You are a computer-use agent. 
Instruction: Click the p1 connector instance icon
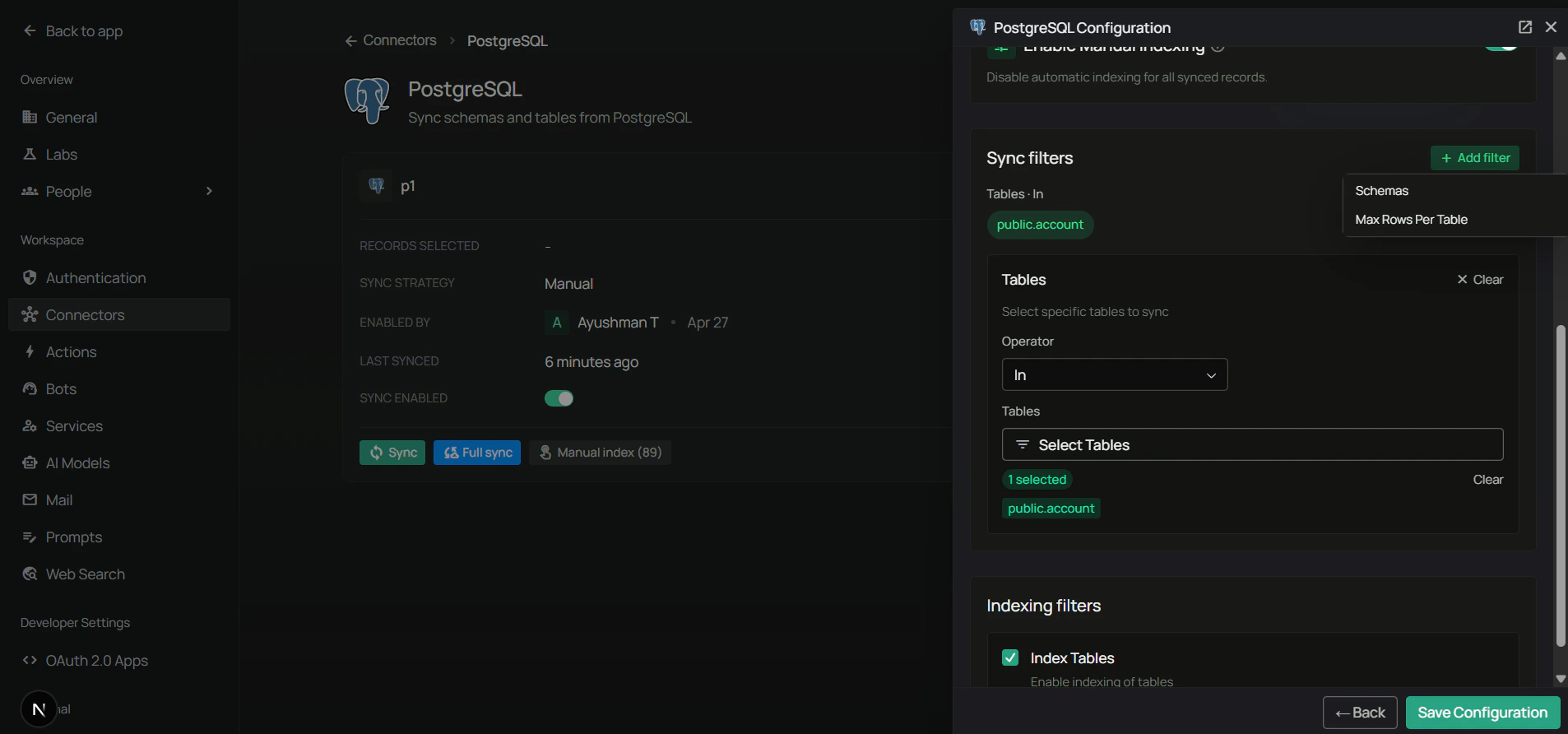click(x=376, y=186)
